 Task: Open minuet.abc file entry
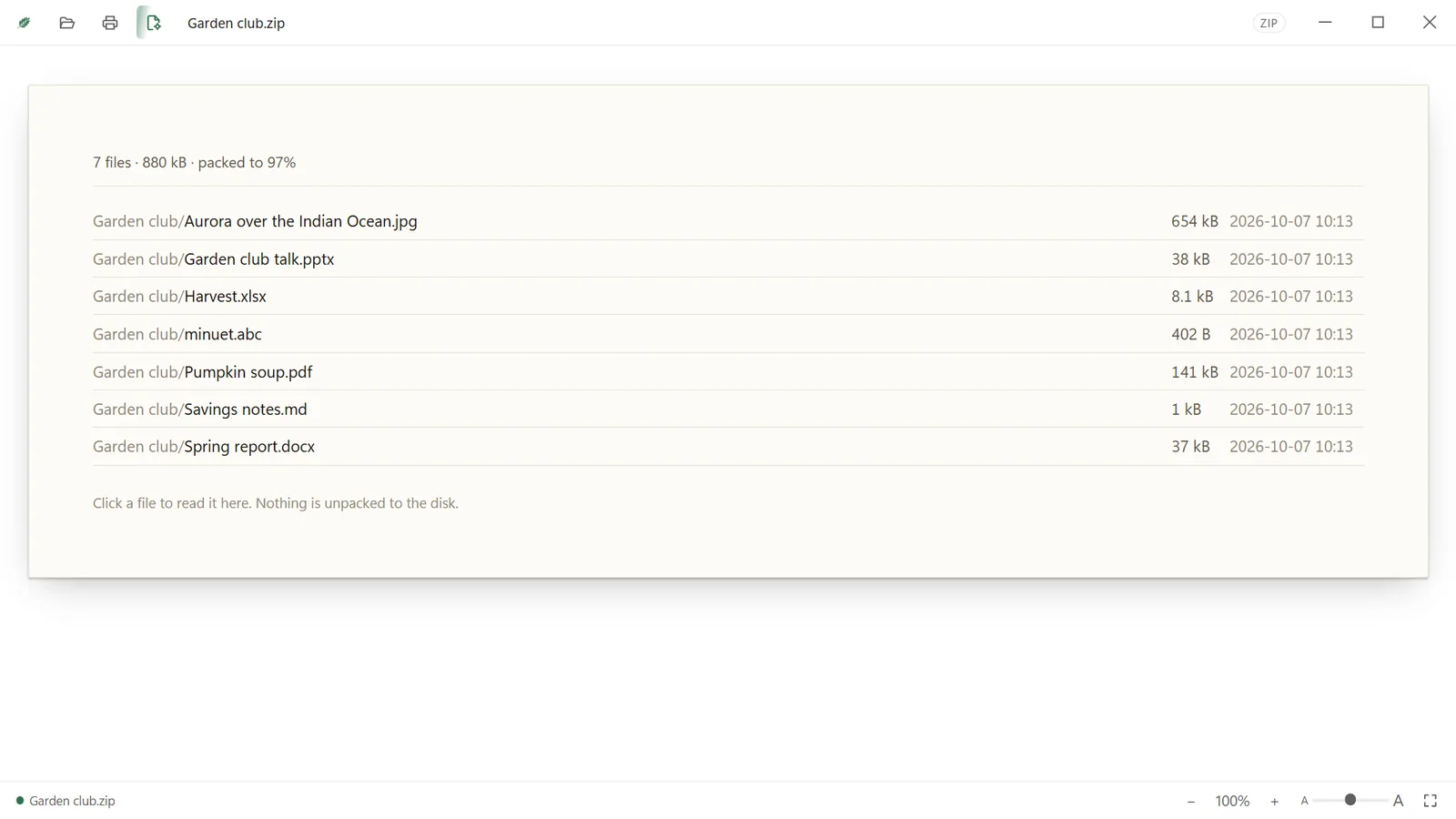tap(728, 334)
